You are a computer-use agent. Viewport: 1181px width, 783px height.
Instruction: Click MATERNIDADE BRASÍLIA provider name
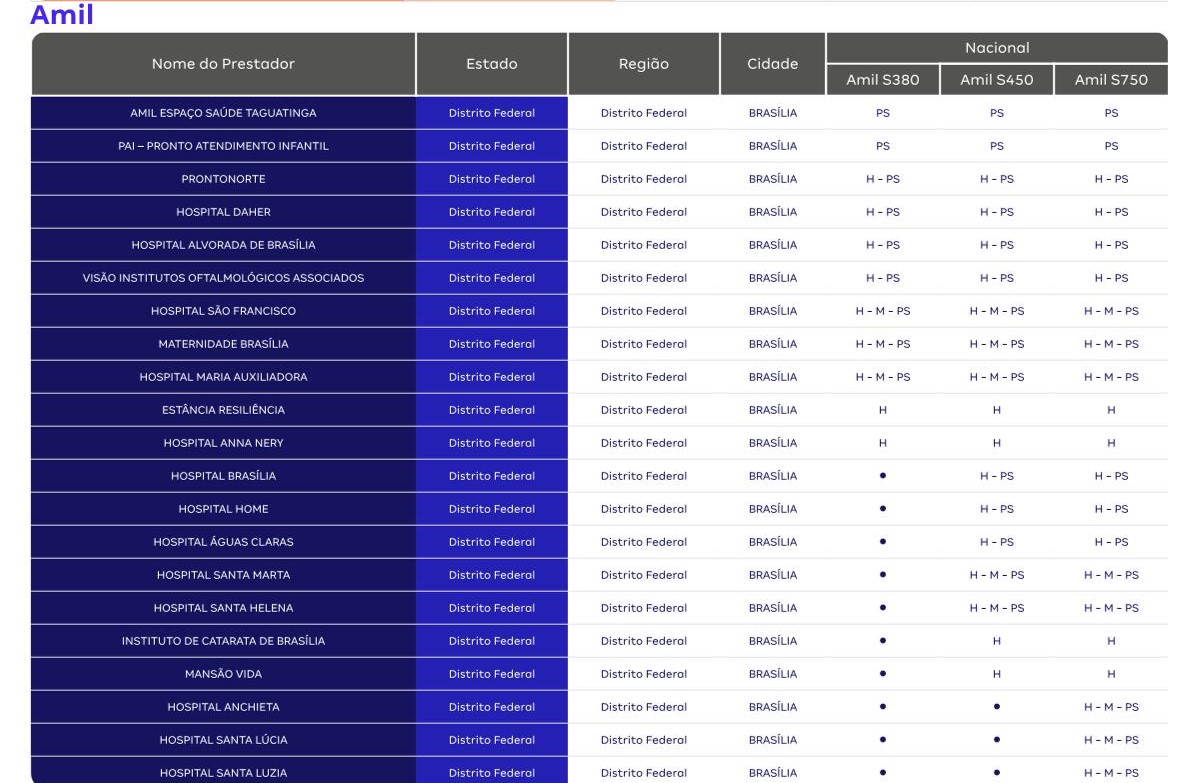pyautogui.click(x=223, y=344)
